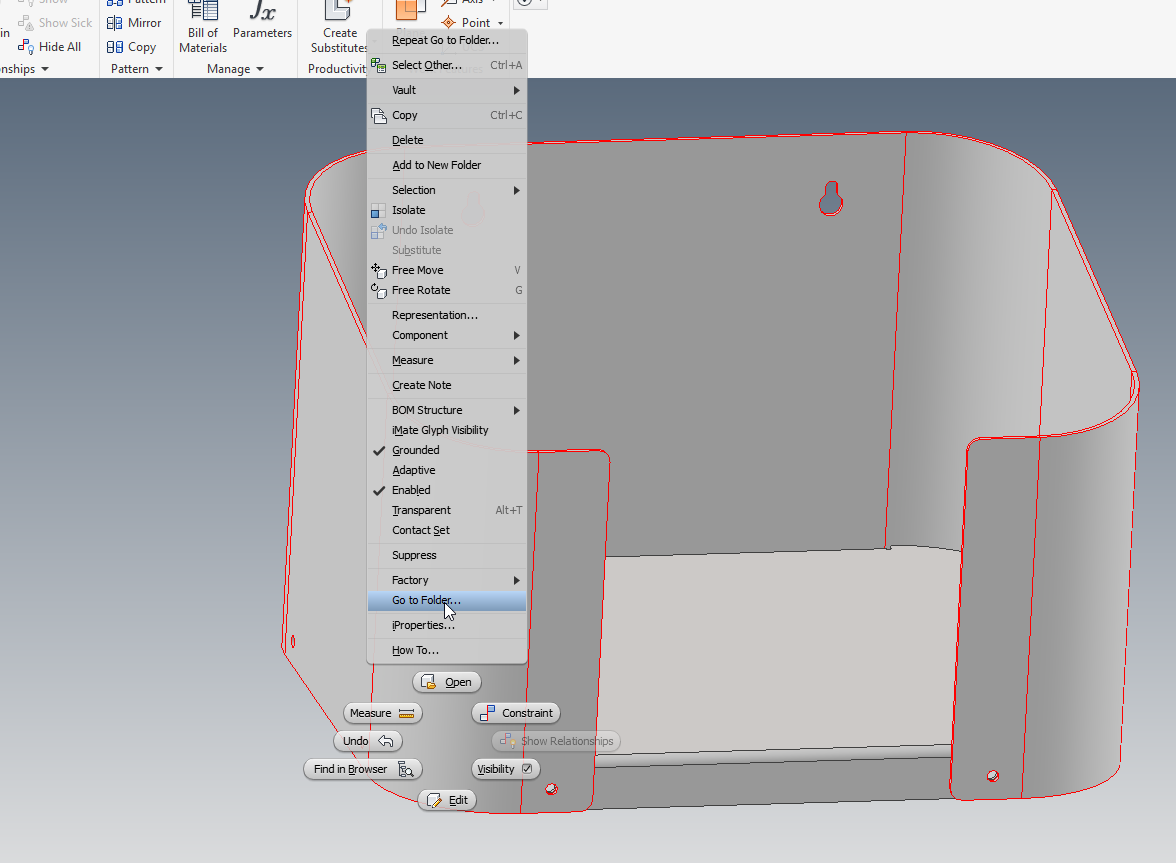Click Create Substitutes tool
The image size is (1176, 863).
[x=340, y=28]
